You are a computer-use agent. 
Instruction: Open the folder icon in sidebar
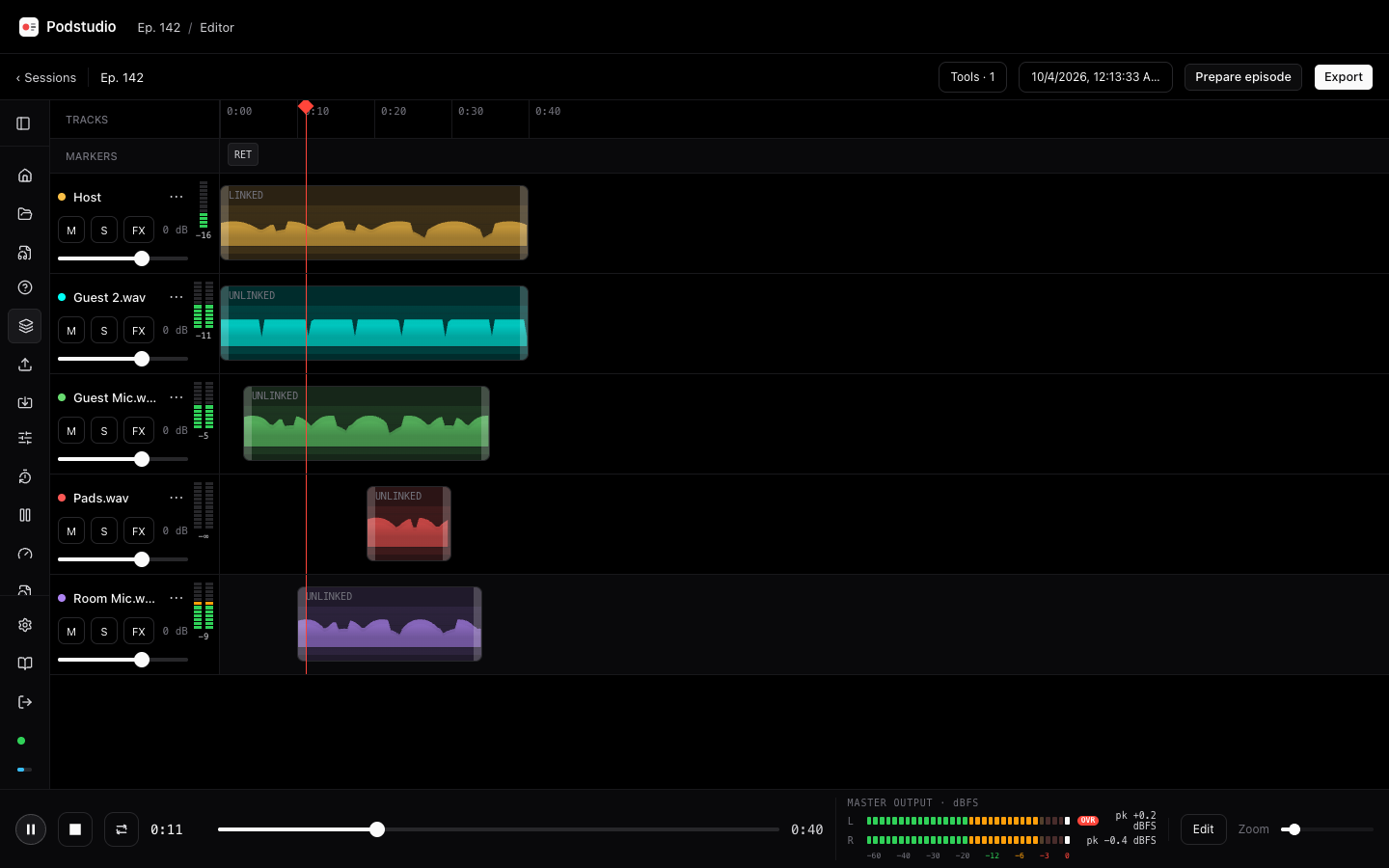click(25, 214)
